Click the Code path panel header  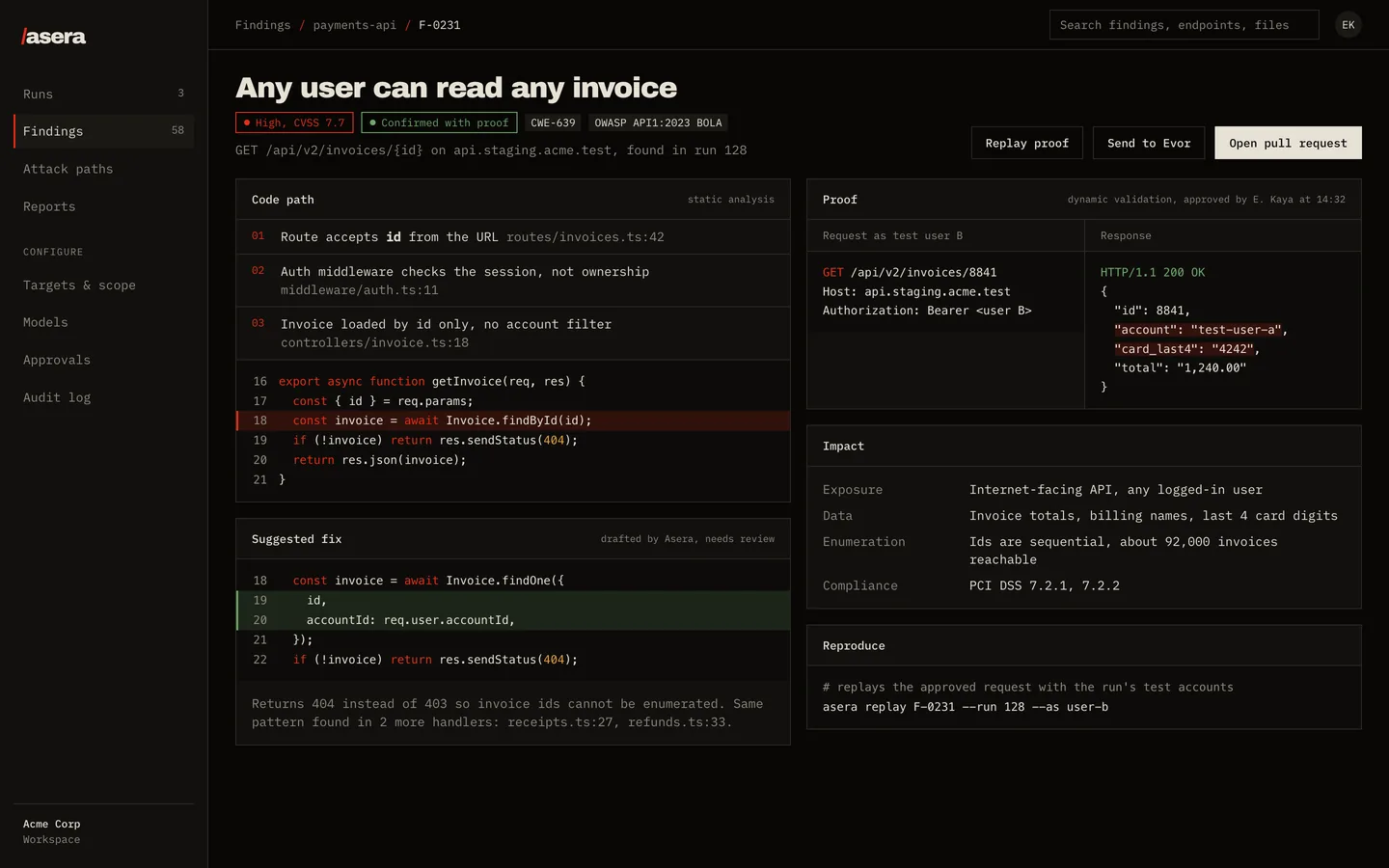click(x=513, y=200)
